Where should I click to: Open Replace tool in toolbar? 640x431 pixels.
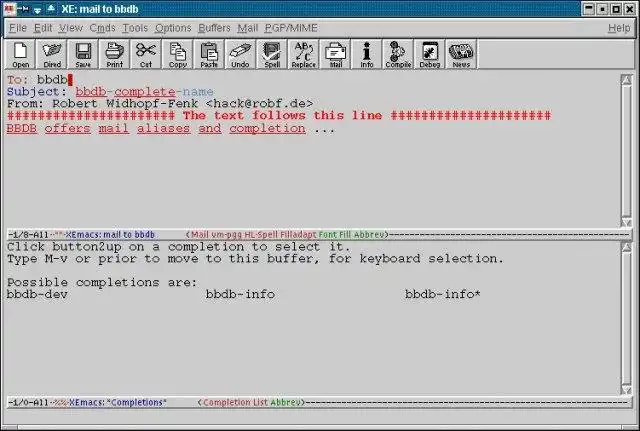click(304, 54)
